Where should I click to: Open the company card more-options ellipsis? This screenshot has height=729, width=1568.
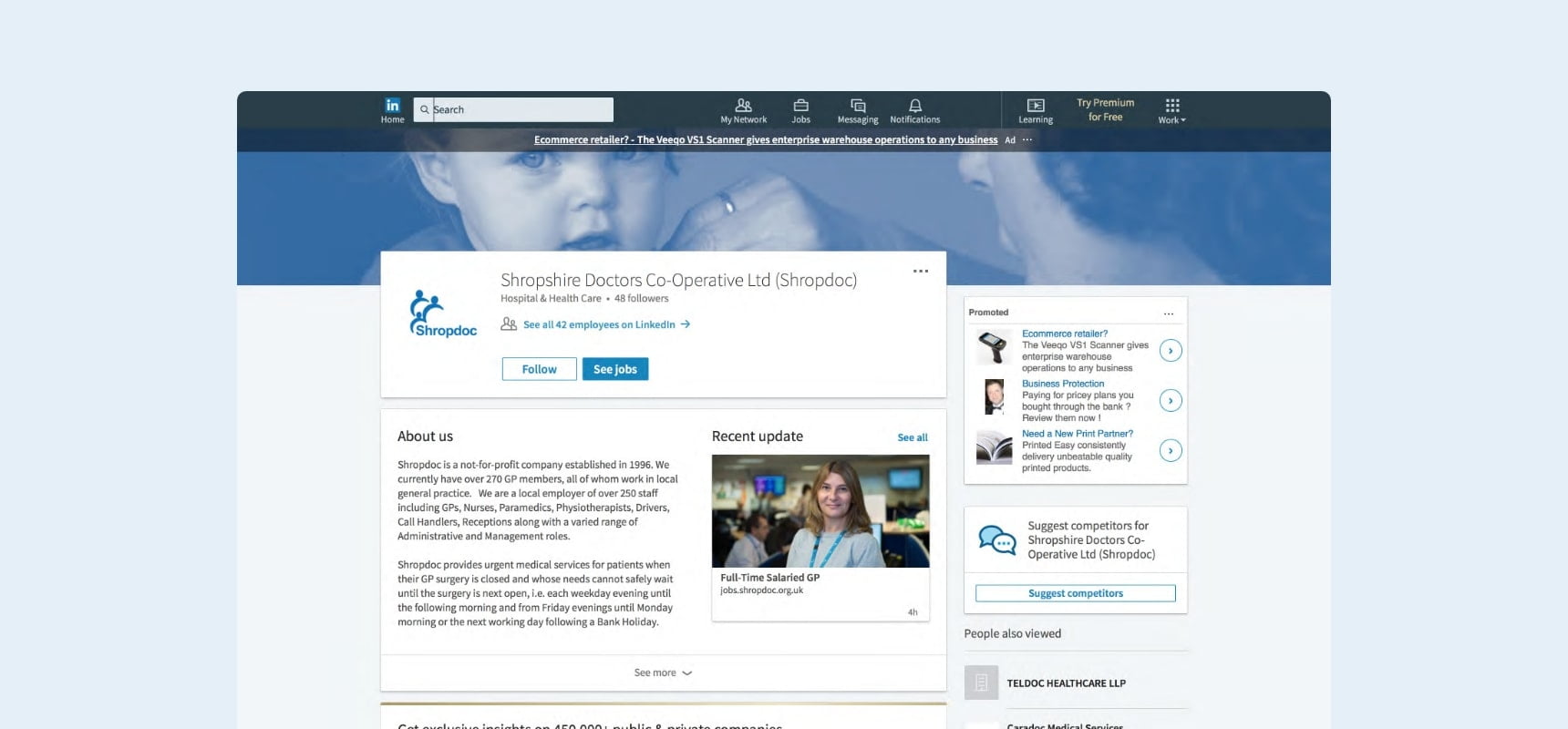pyautogui.click(x=921, y=271)
